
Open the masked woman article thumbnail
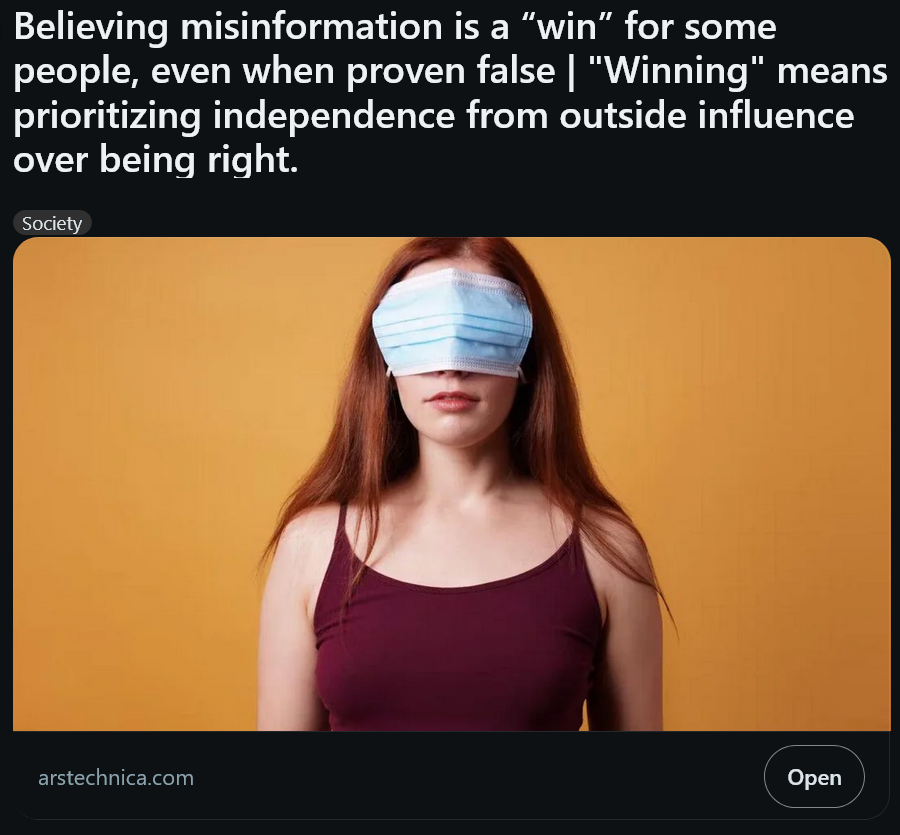pos(452,484)
